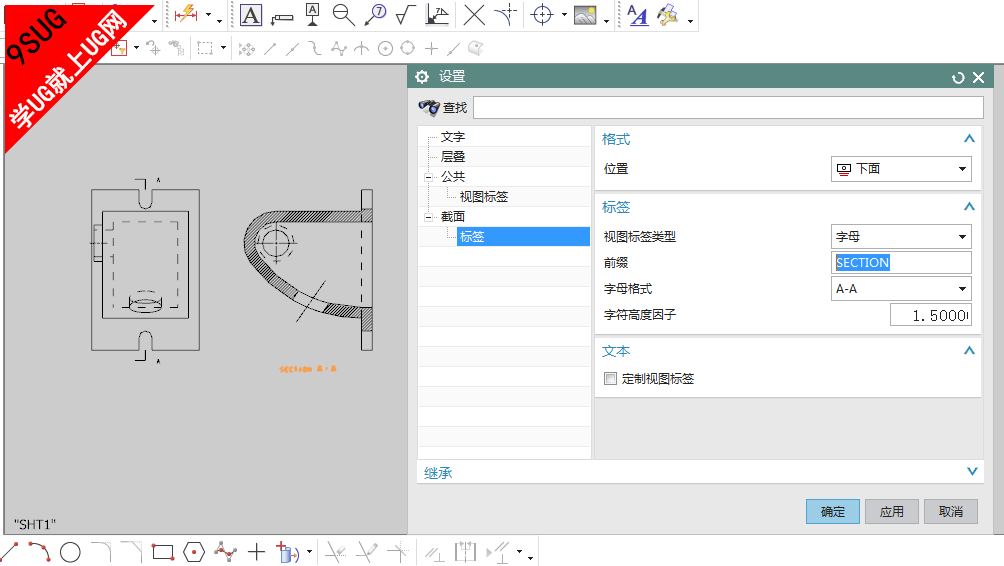Select the Fillet corner tool
1004x566 pixels.
(x=101, y=551)
